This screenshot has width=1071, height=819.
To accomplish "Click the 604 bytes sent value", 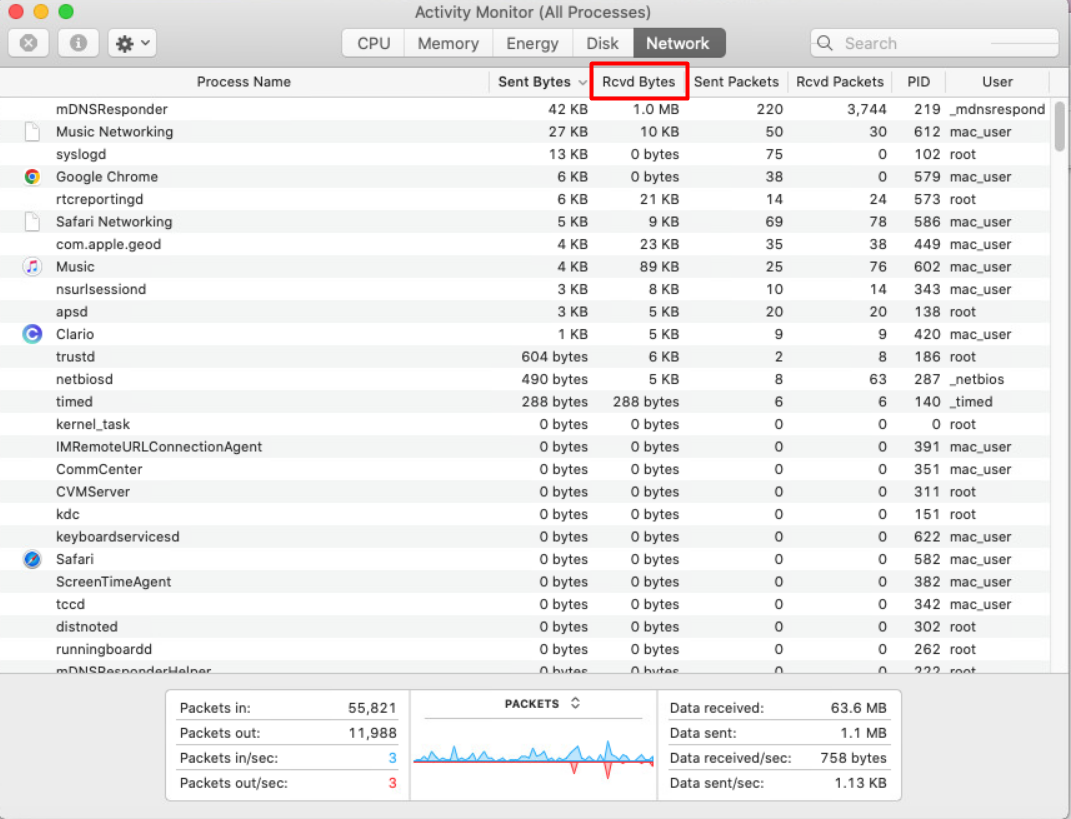I will tap(555, 357).
